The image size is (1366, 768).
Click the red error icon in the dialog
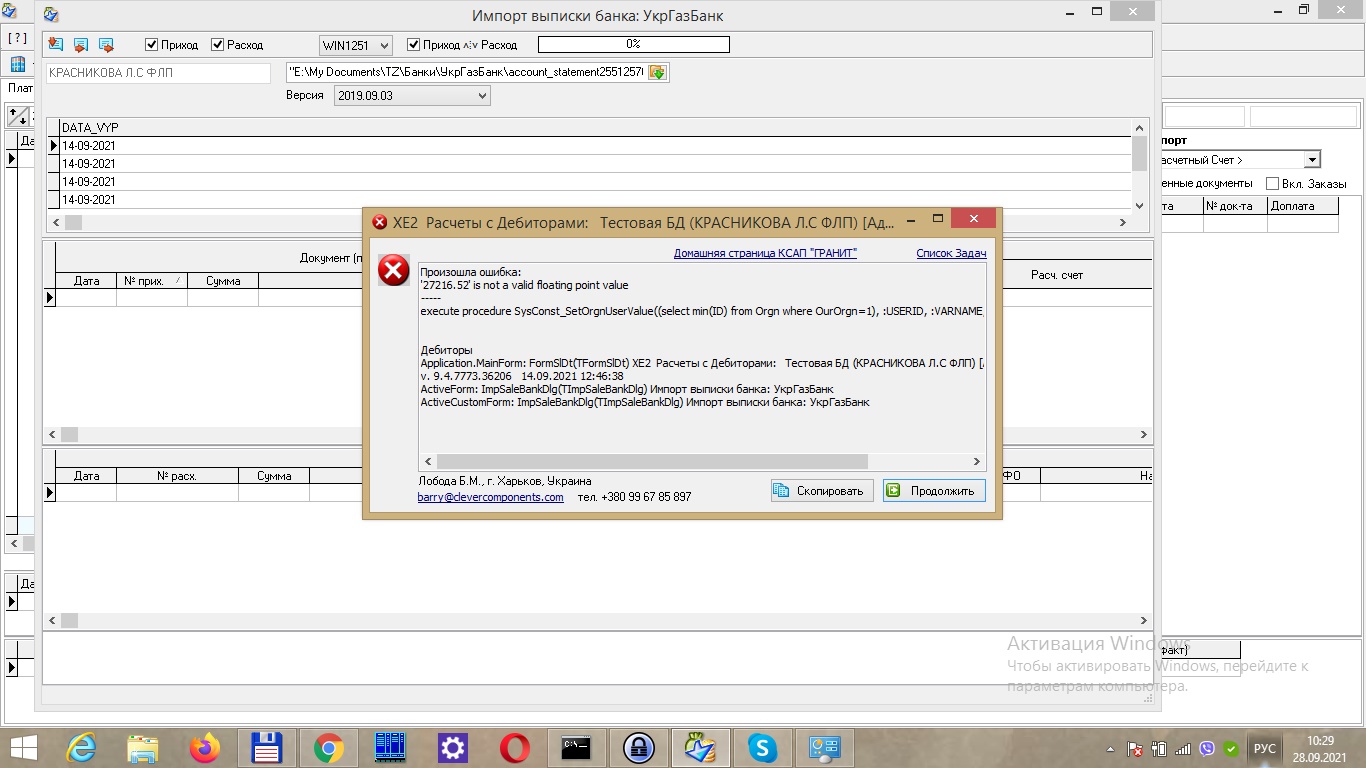pos(394,270)
